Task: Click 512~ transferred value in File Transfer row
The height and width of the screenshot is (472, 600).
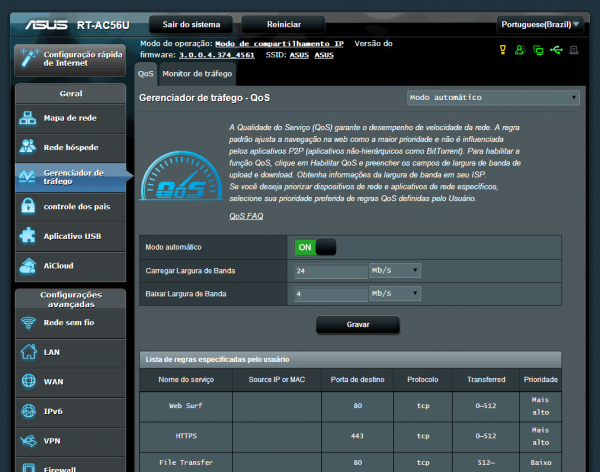Action: click(x=486, y=462)
